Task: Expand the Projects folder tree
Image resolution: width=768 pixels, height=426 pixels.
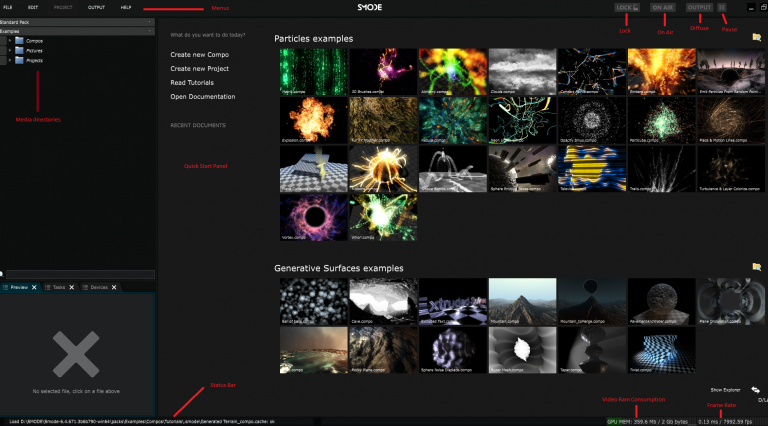Action: pos(9,60)
